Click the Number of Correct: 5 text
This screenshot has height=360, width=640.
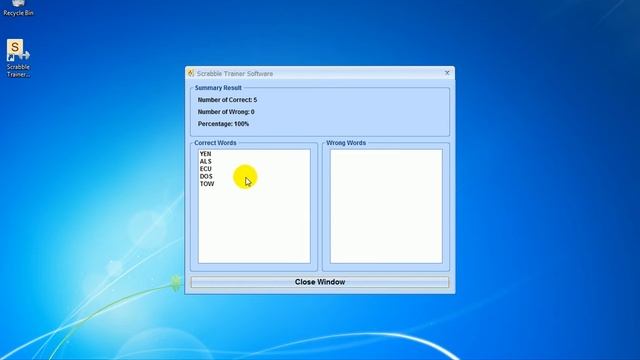point(227,100)
